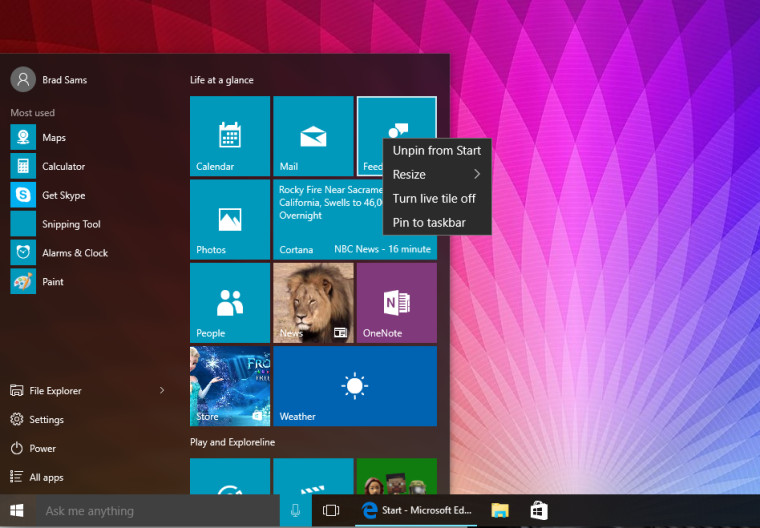The image size is (760, 528).
Task: Open the Store tile with Frozen artwork
Action: click(x=230, y=386)
